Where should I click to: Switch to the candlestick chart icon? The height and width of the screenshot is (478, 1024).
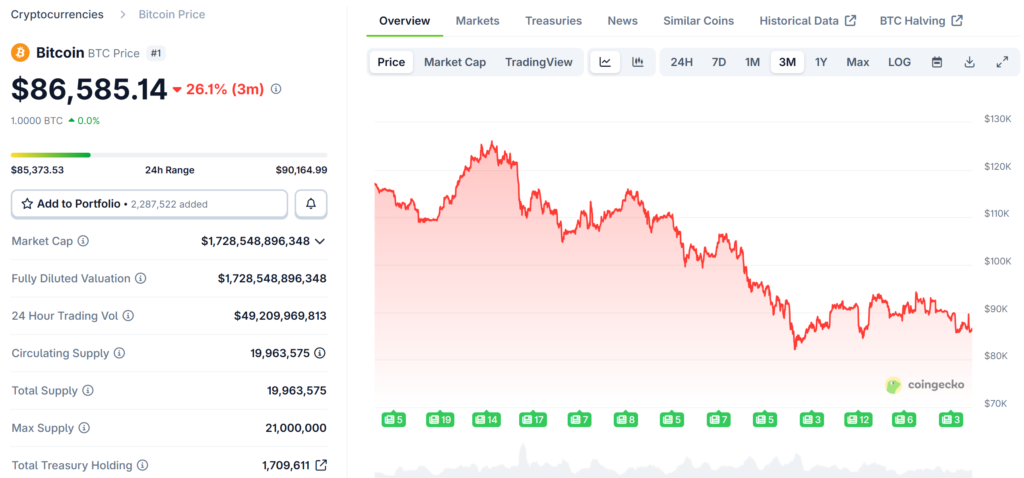click(x=637, y=62)
